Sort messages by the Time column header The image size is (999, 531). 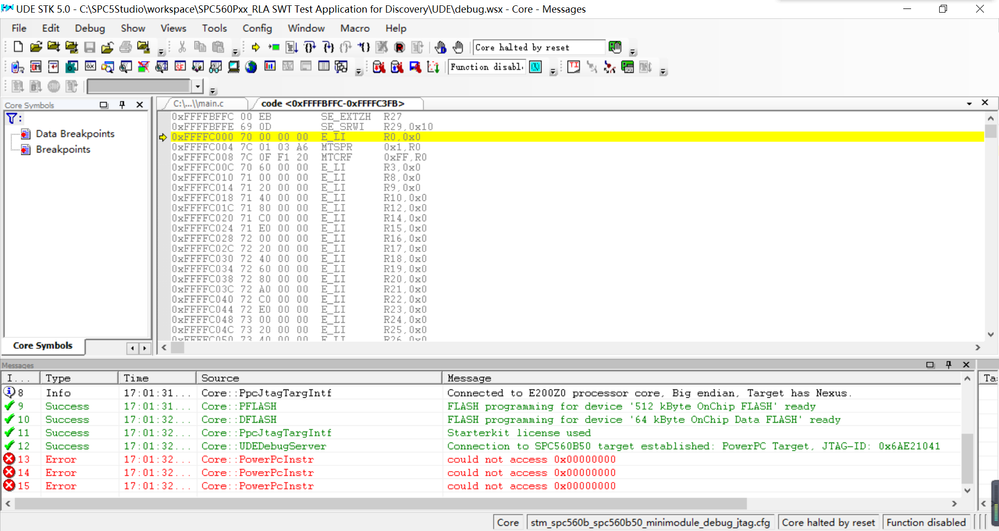tap(157, 378)
